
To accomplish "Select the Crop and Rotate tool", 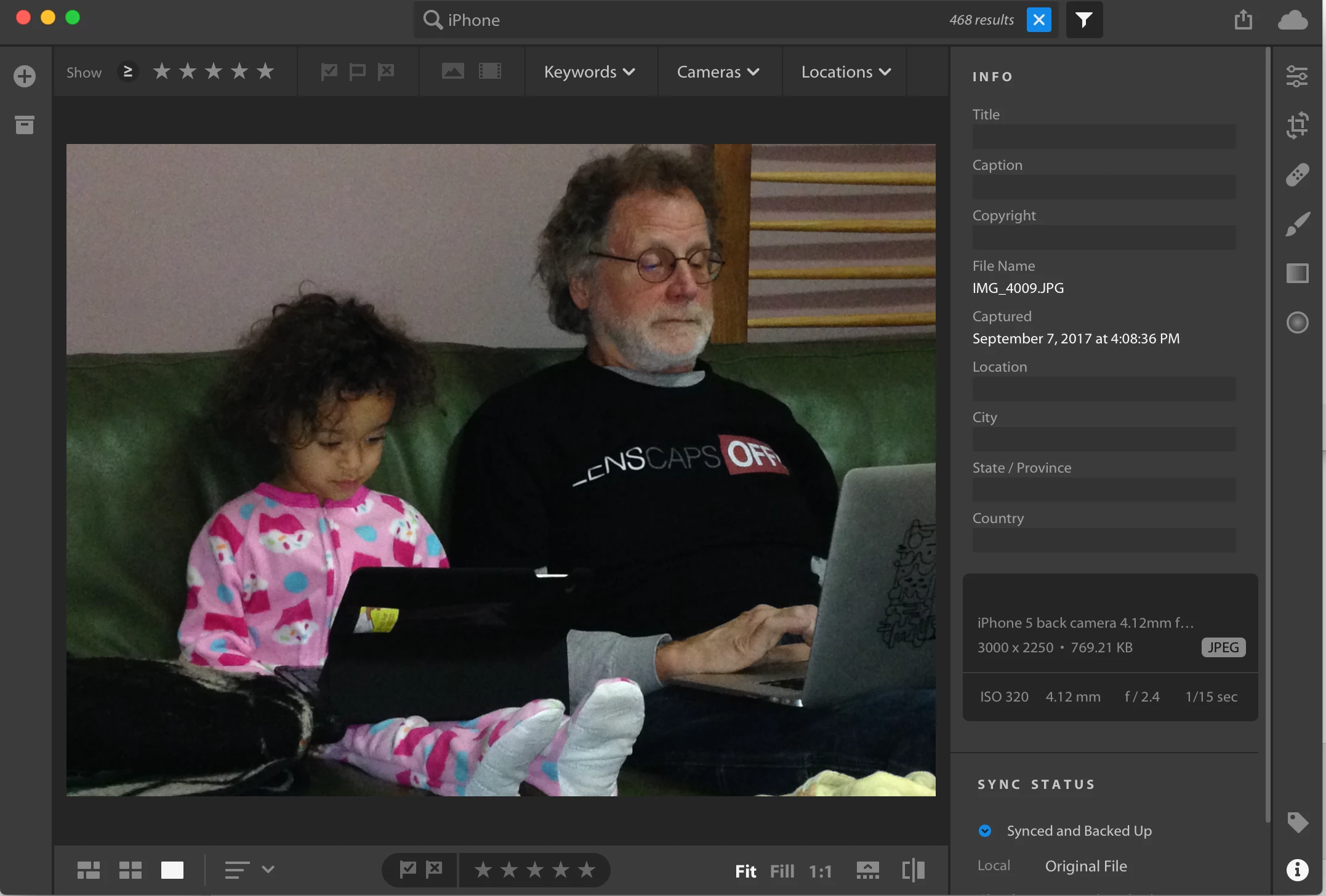I will 1297,126.
